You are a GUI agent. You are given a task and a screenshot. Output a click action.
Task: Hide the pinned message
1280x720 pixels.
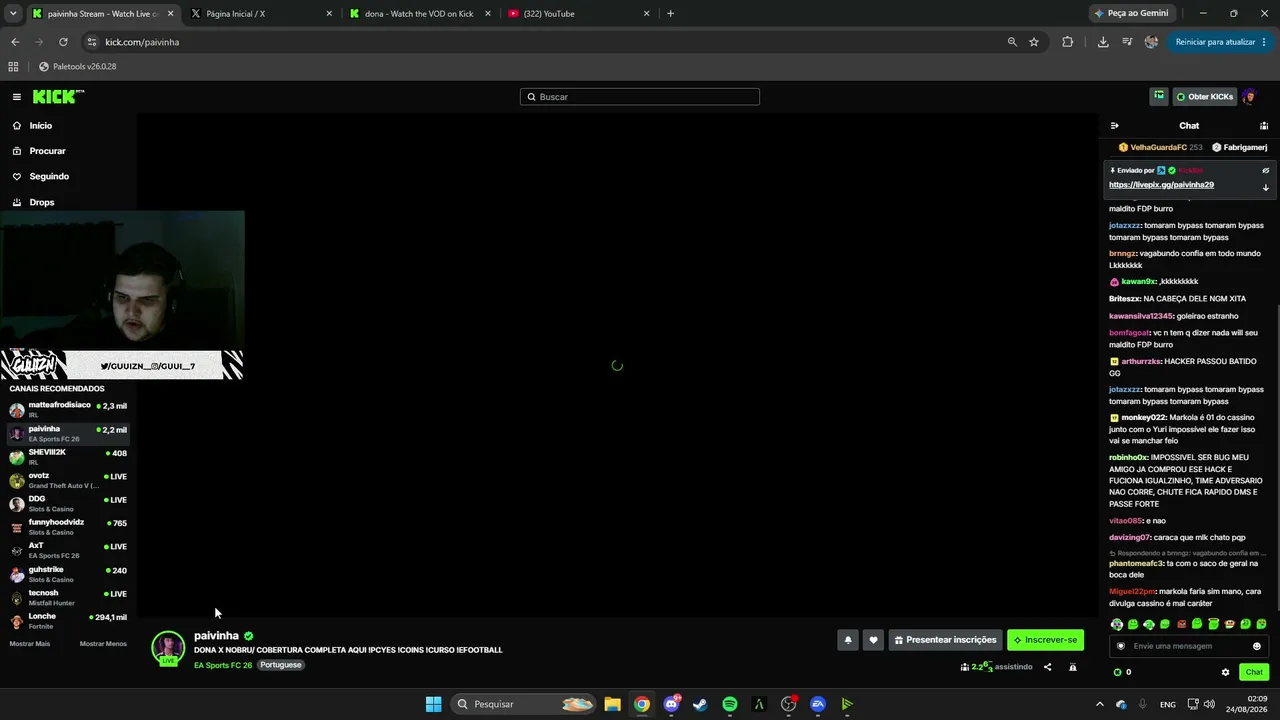1265,170
